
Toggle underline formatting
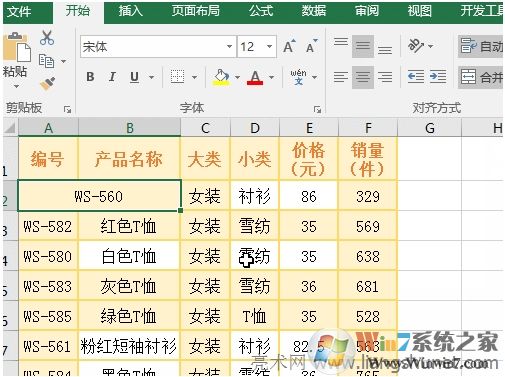134,77
